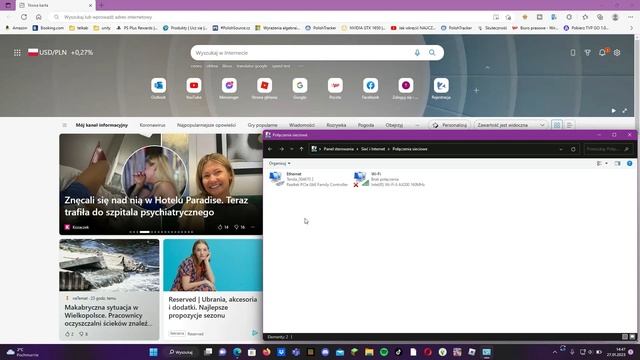Screen dimensions: 640x360
Task: Open Spotify from the taskbar
Action: click(x=384, y=352)
